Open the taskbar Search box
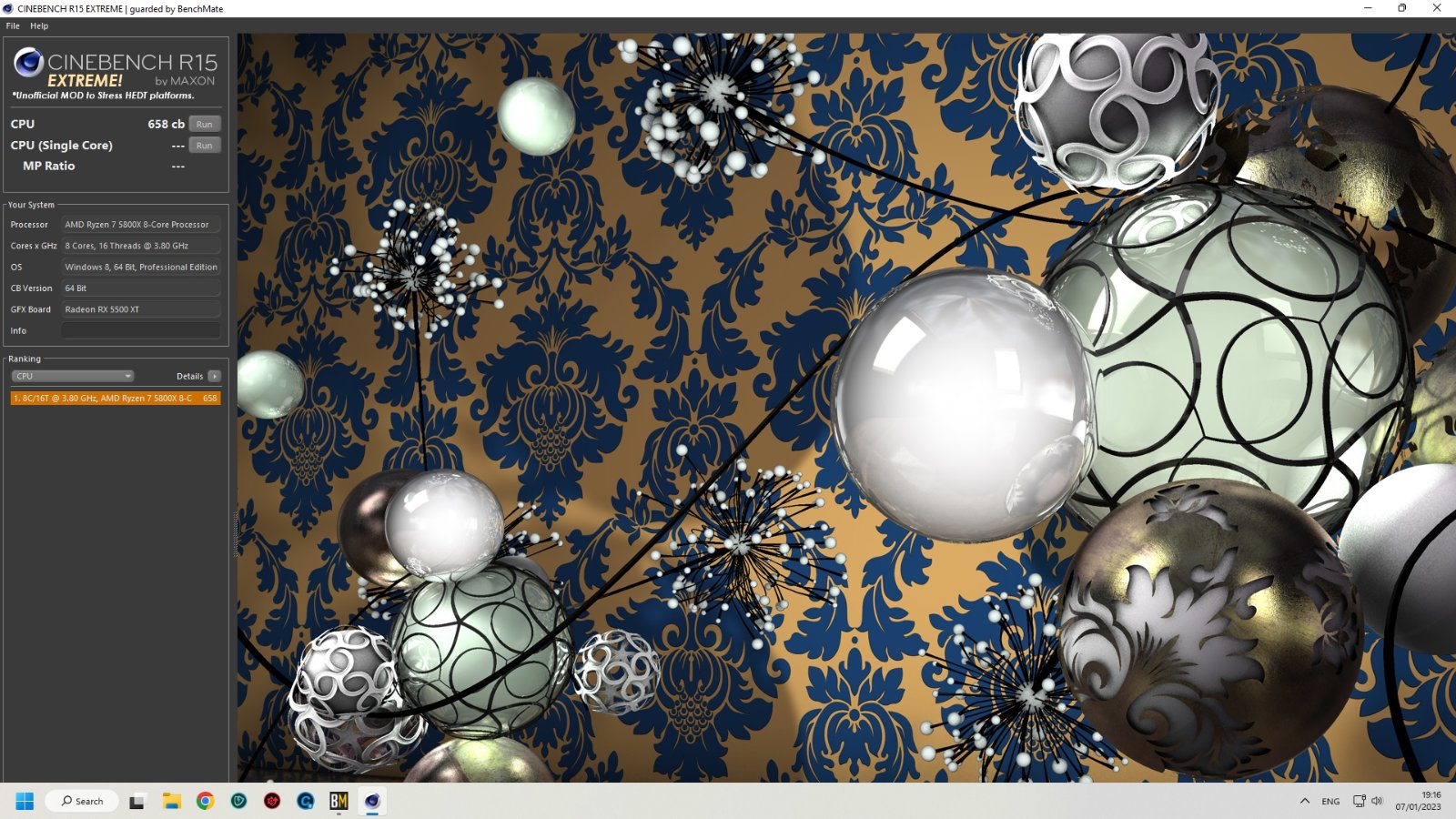 [82, 801]
